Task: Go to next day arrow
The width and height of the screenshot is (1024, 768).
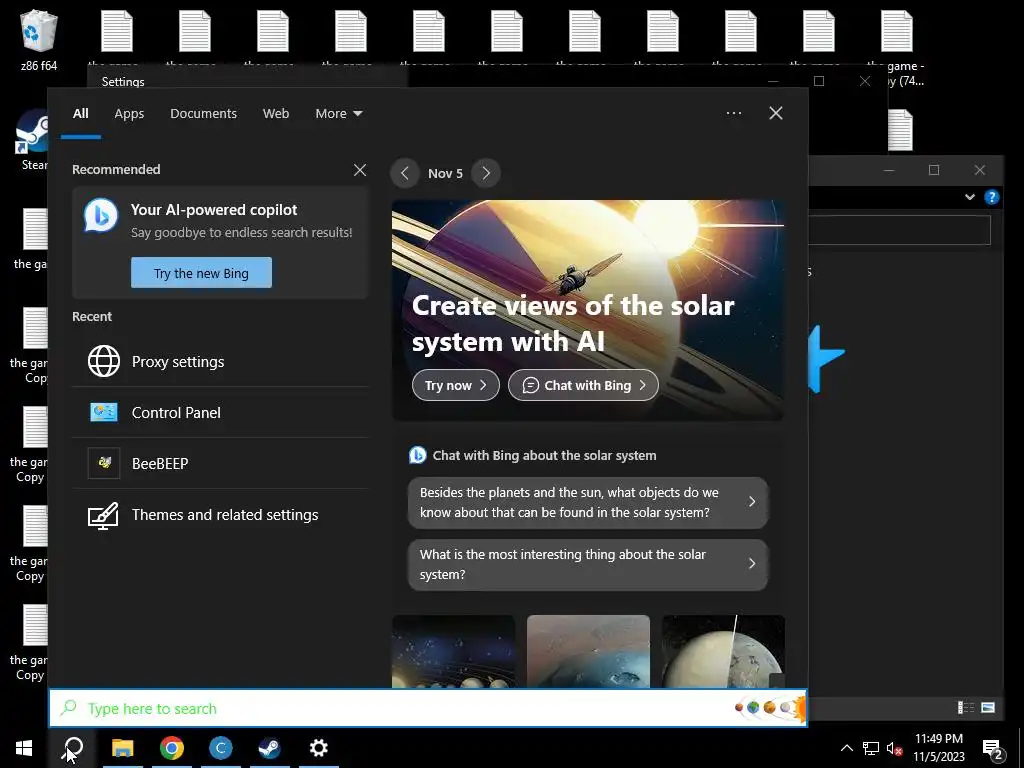Action: click(x=486, y=173)
